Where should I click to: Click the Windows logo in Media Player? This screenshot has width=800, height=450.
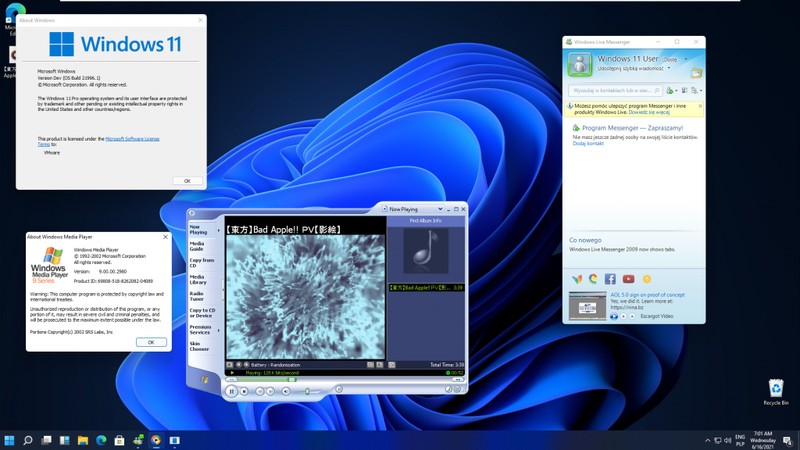coord(204,380)
